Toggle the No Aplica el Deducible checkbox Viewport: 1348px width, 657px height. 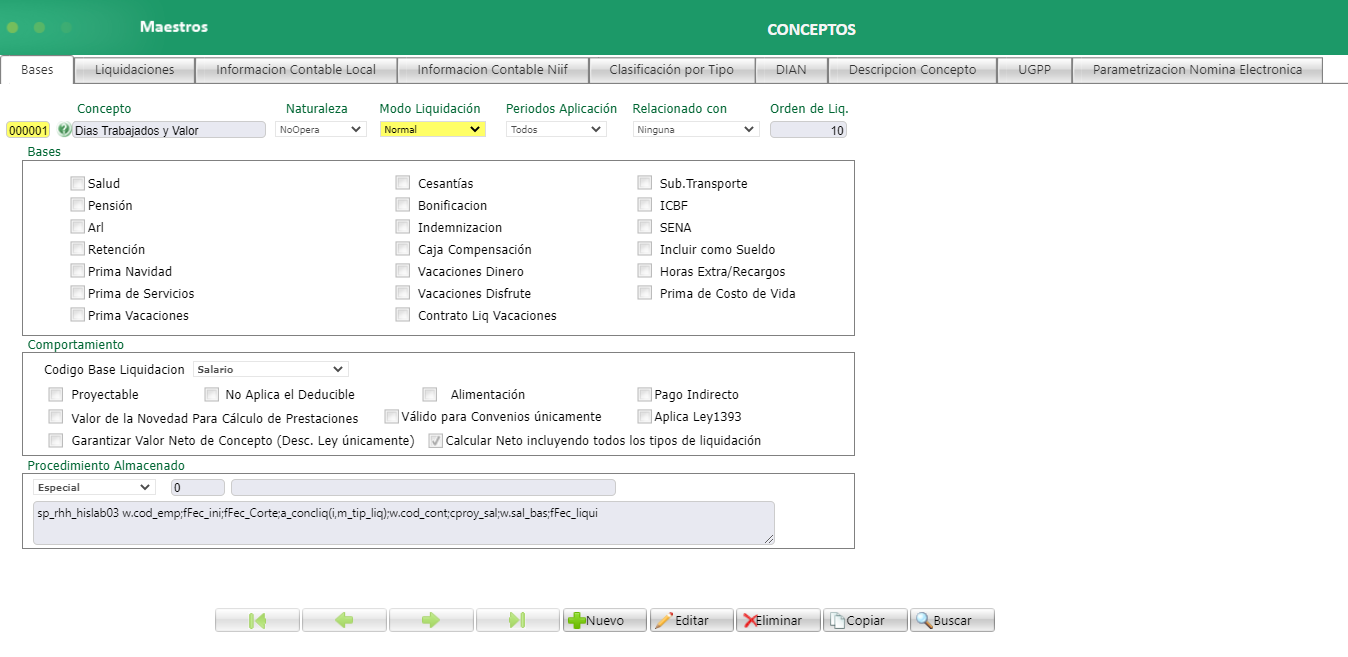(x=212, y=394)
